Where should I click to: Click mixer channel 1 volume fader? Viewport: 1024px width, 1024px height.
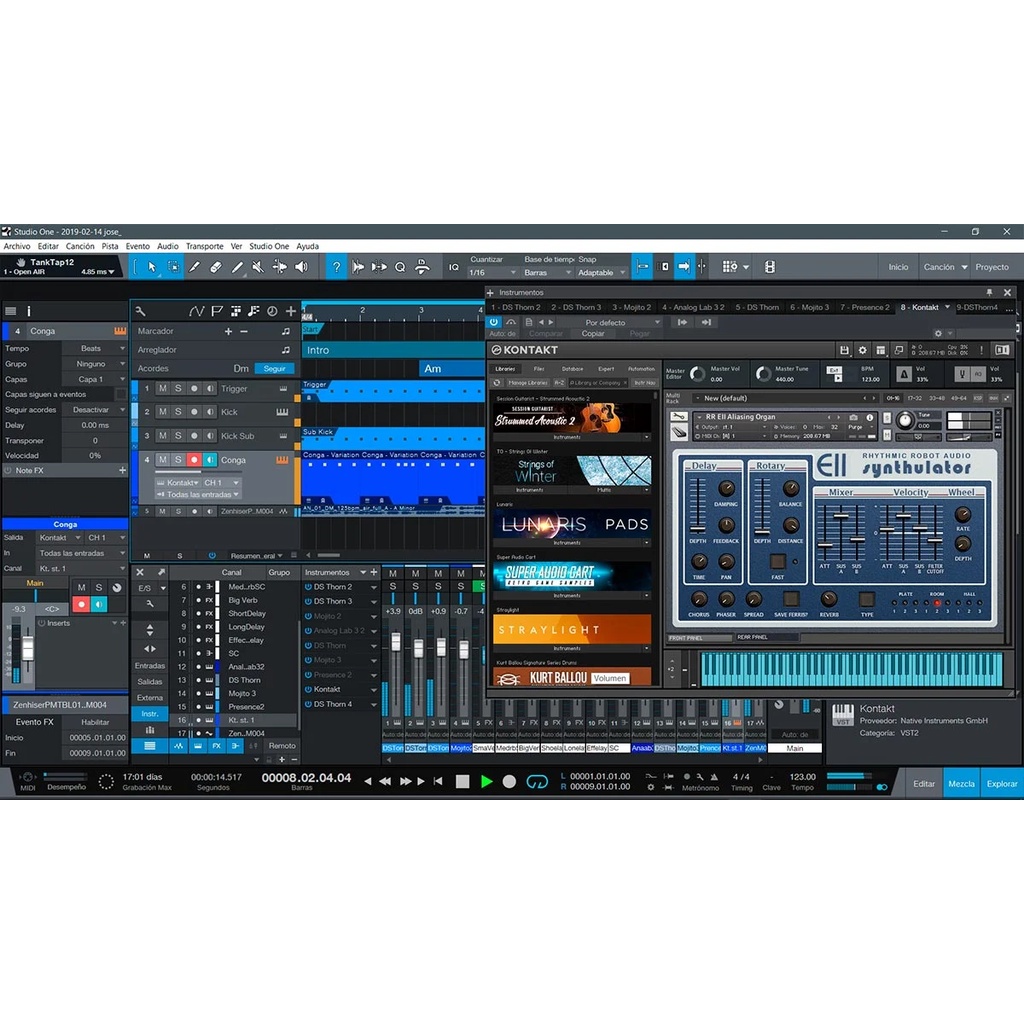click(x=396, y=641)
